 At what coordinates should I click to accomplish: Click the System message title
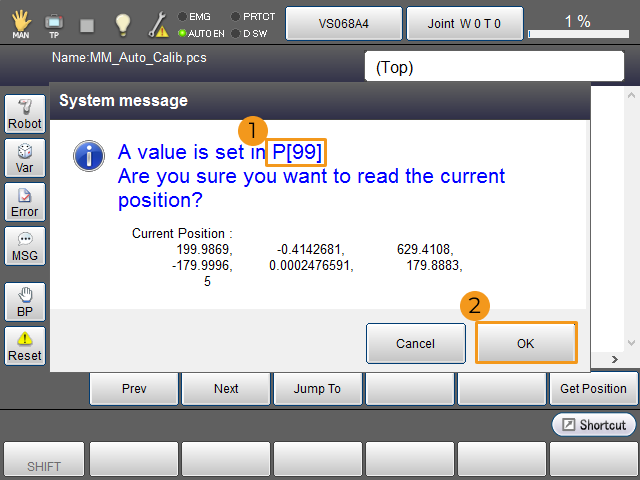(x=124, y=100)
